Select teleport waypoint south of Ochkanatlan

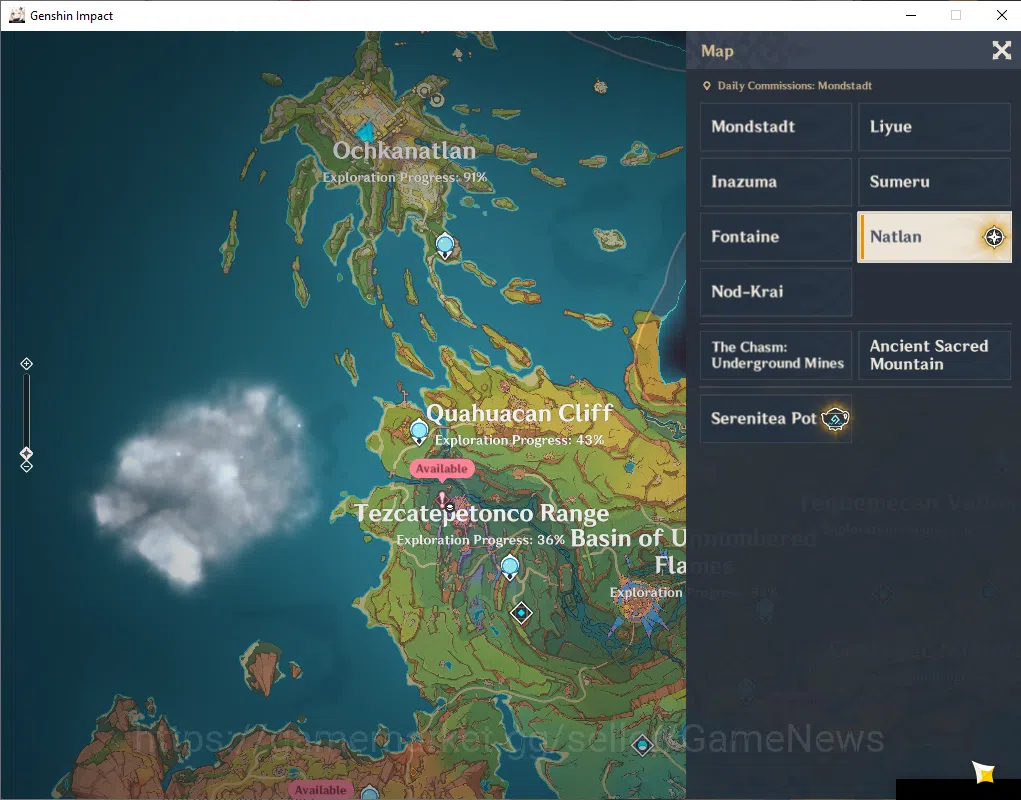[445, 247]
